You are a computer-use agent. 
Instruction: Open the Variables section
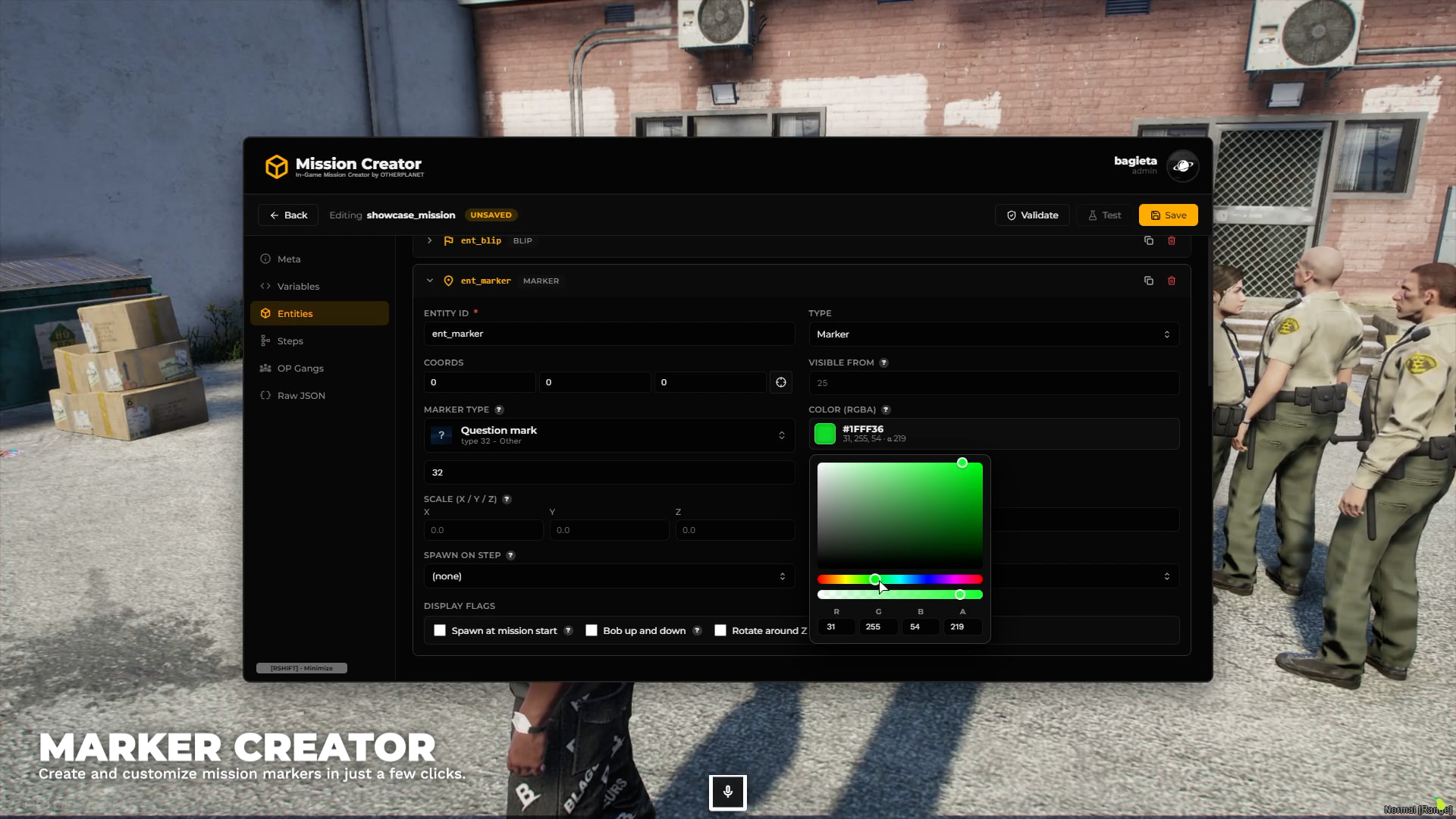click(x=319, y=286)
